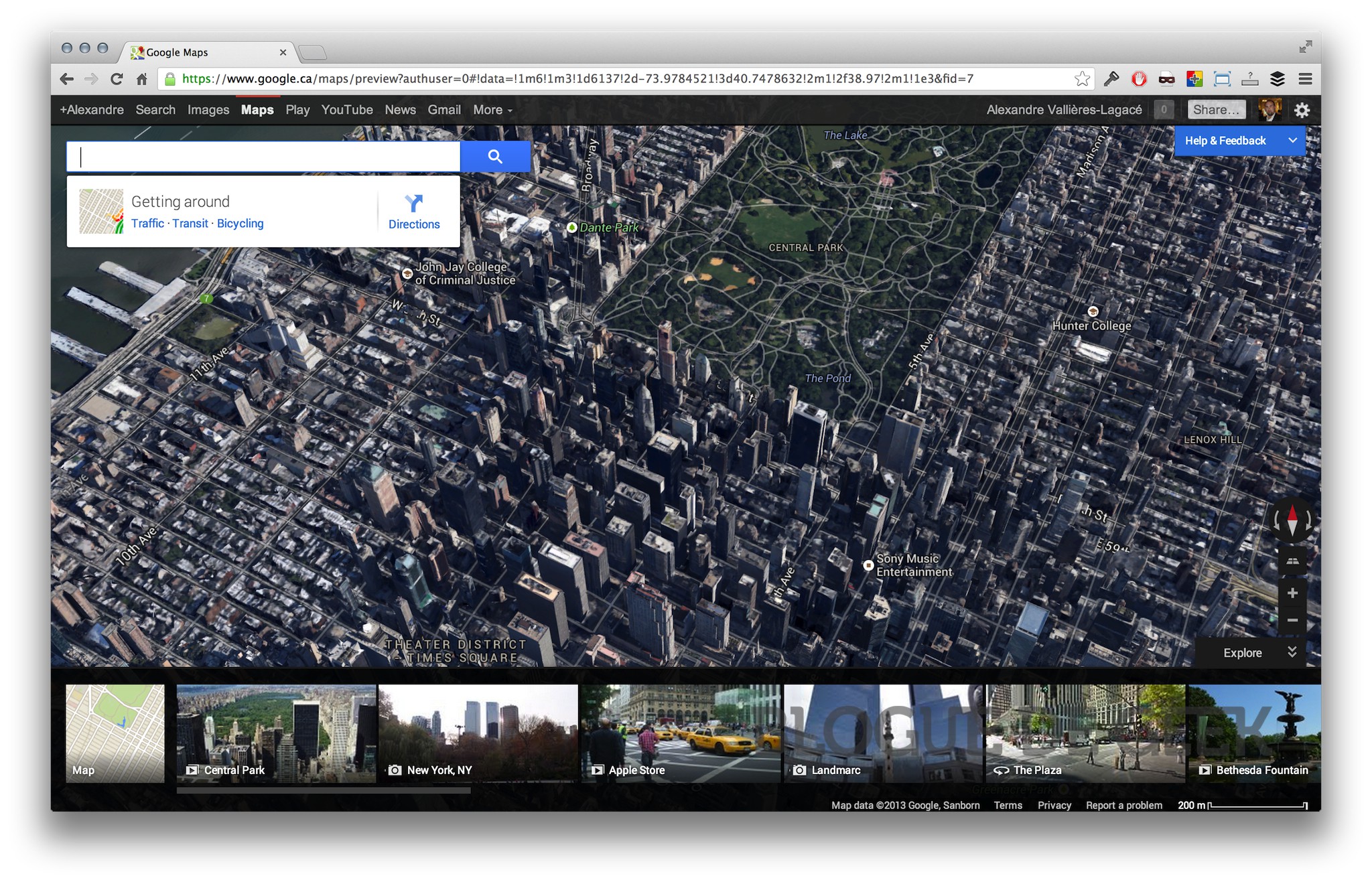Open the Privacy link in footer
Viewport: 1372px width, 882px height.
pos(1054,805)
